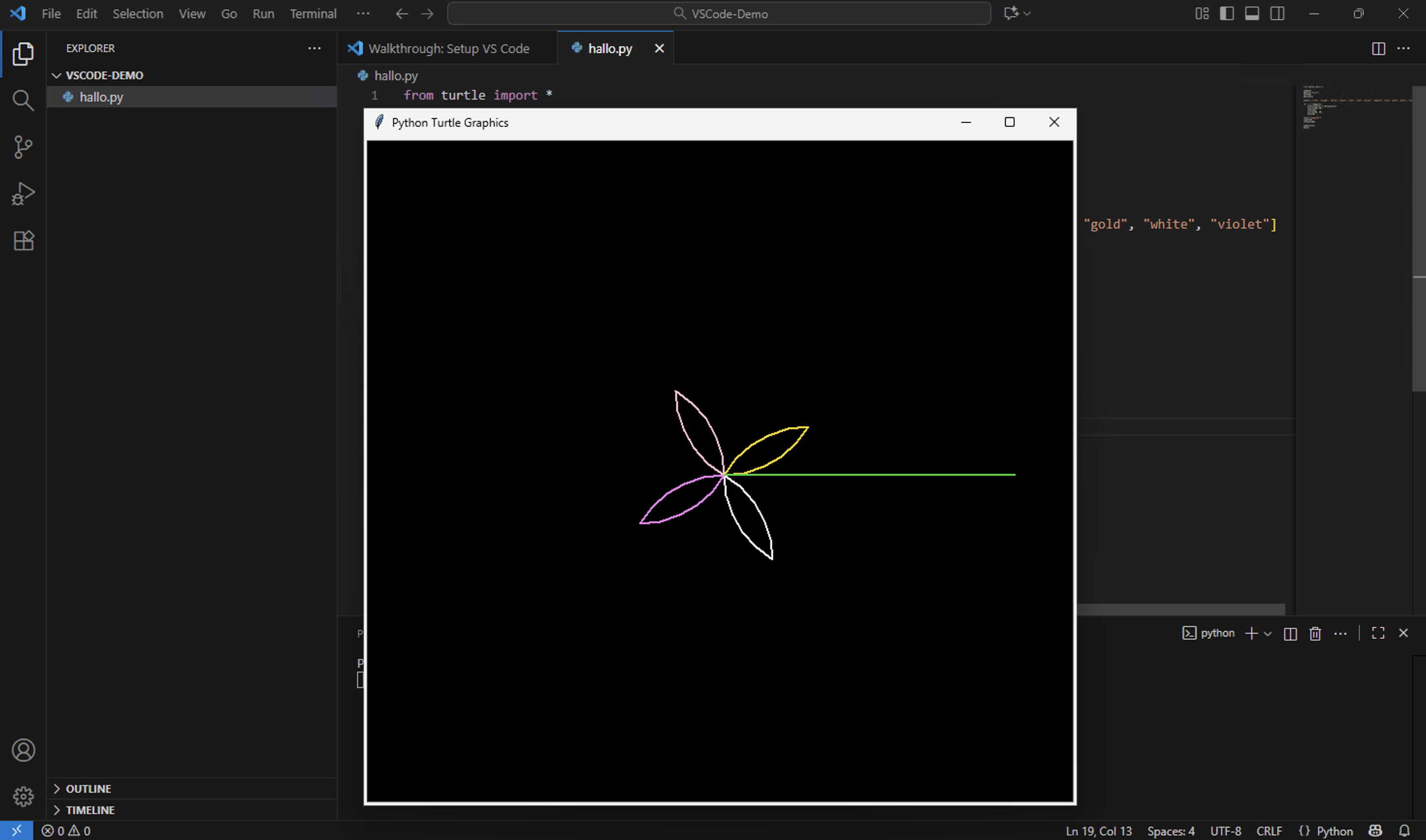Split the editor to the right
The height and width of the screenshot is (840, 1426).
[1378, 48]
